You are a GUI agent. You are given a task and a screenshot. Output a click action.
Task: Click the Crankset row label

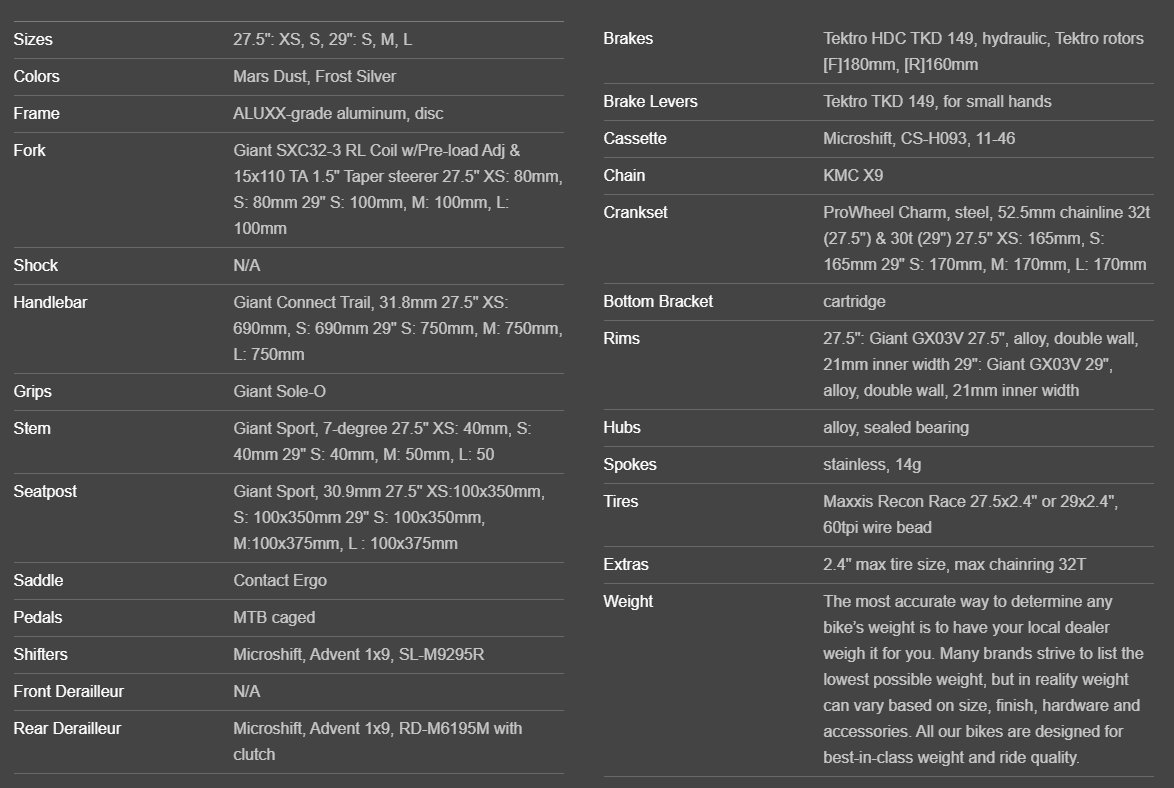point(635,213)
